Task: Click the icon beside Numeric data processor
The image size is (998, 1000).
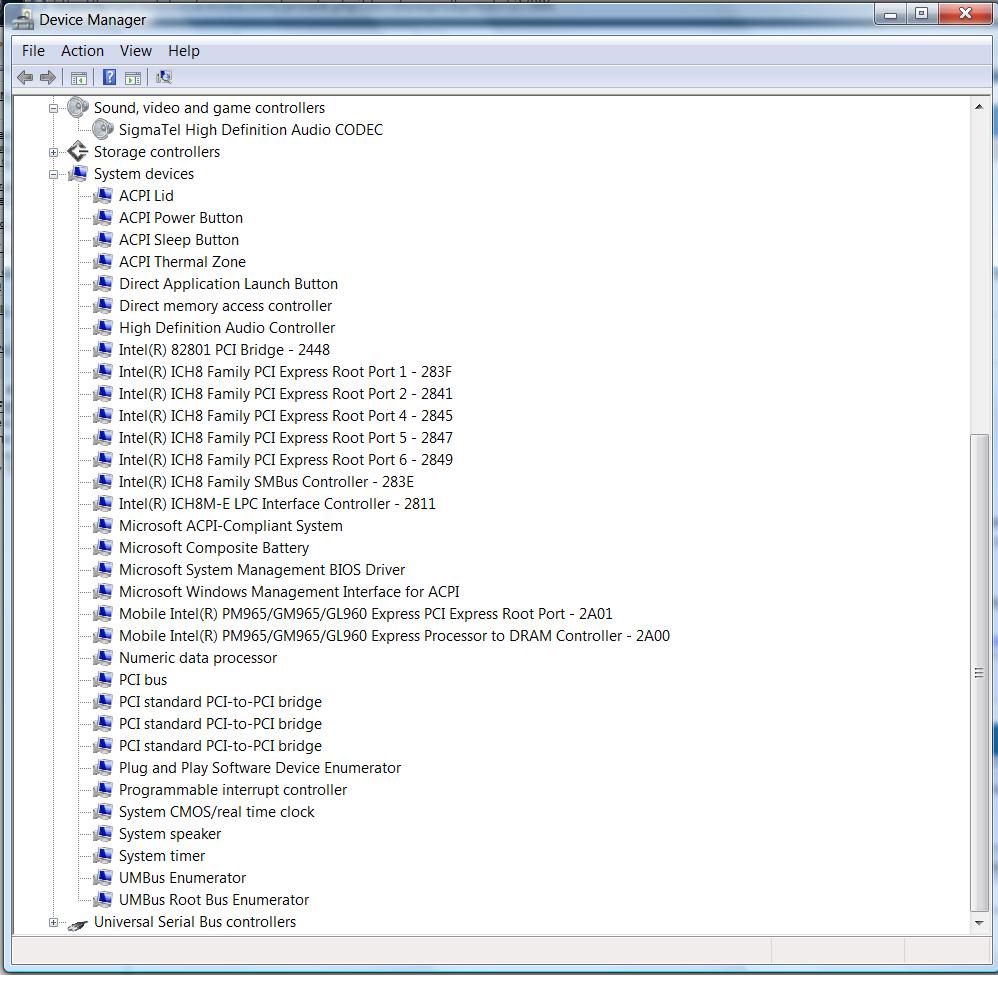Action: (103, 658)
